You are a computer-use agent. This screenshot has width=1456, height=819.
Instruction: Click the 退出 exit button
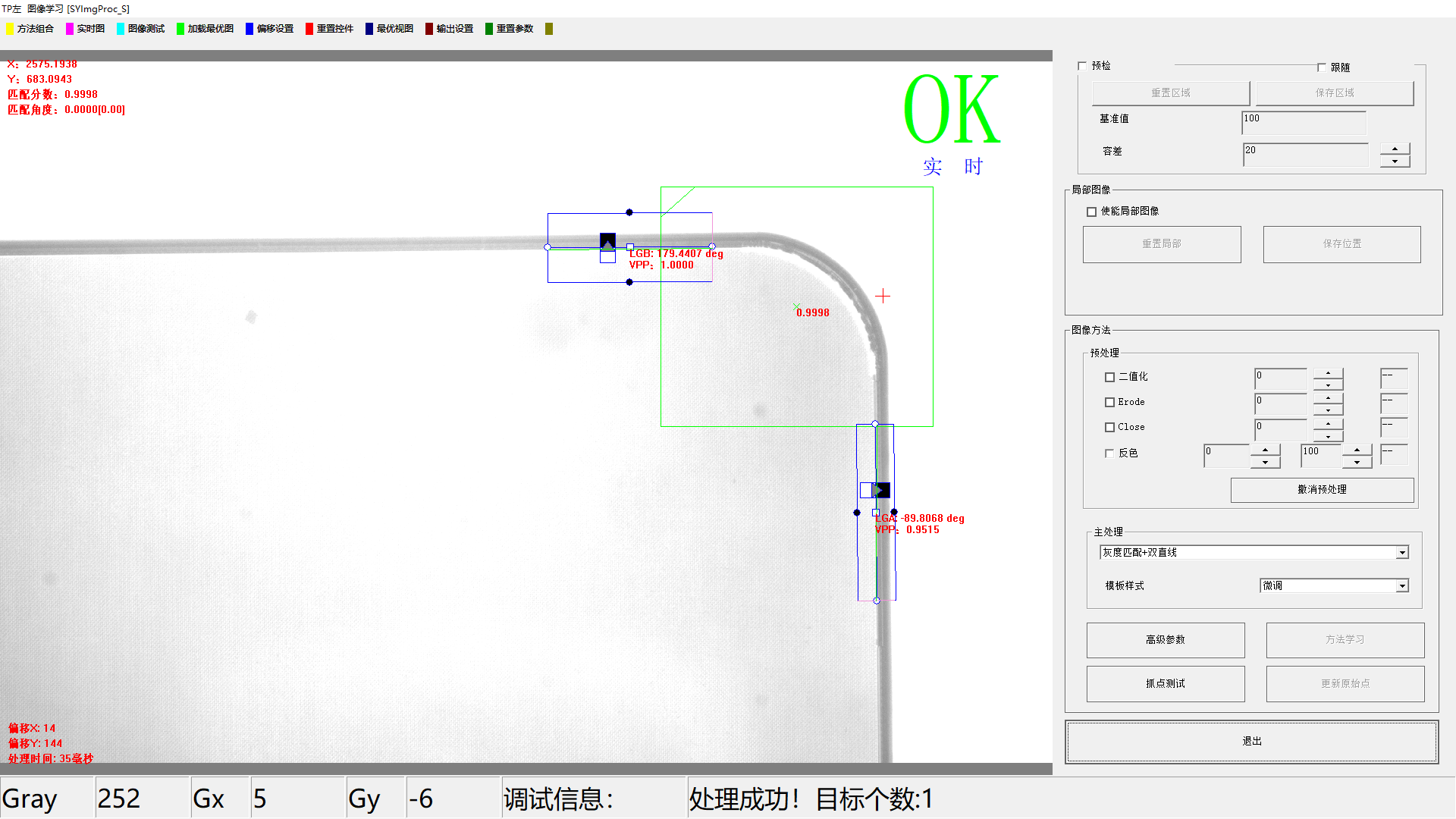[1251, 741]
